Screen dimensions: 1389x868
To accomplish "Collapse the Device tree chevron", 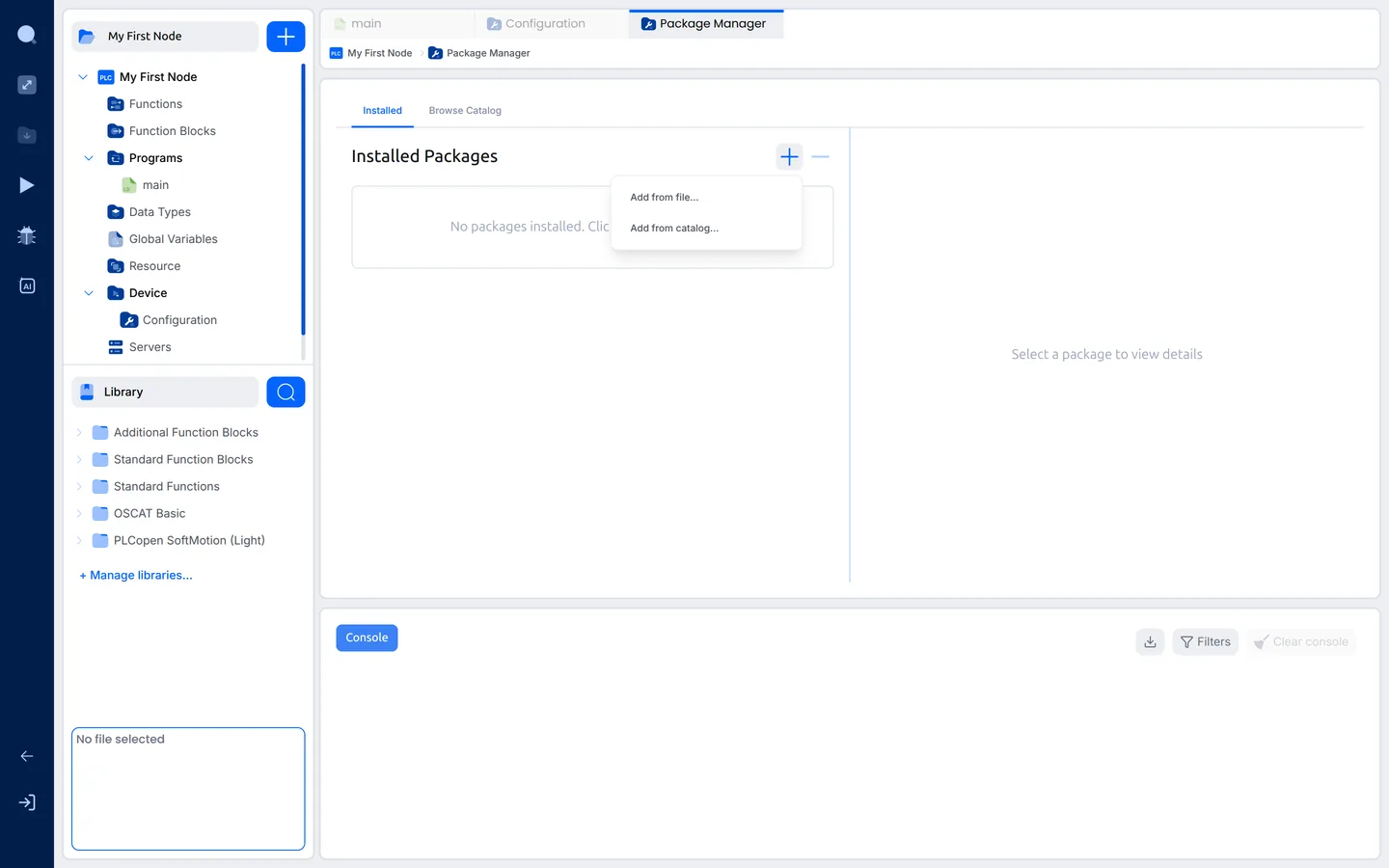I will [89, 293].
